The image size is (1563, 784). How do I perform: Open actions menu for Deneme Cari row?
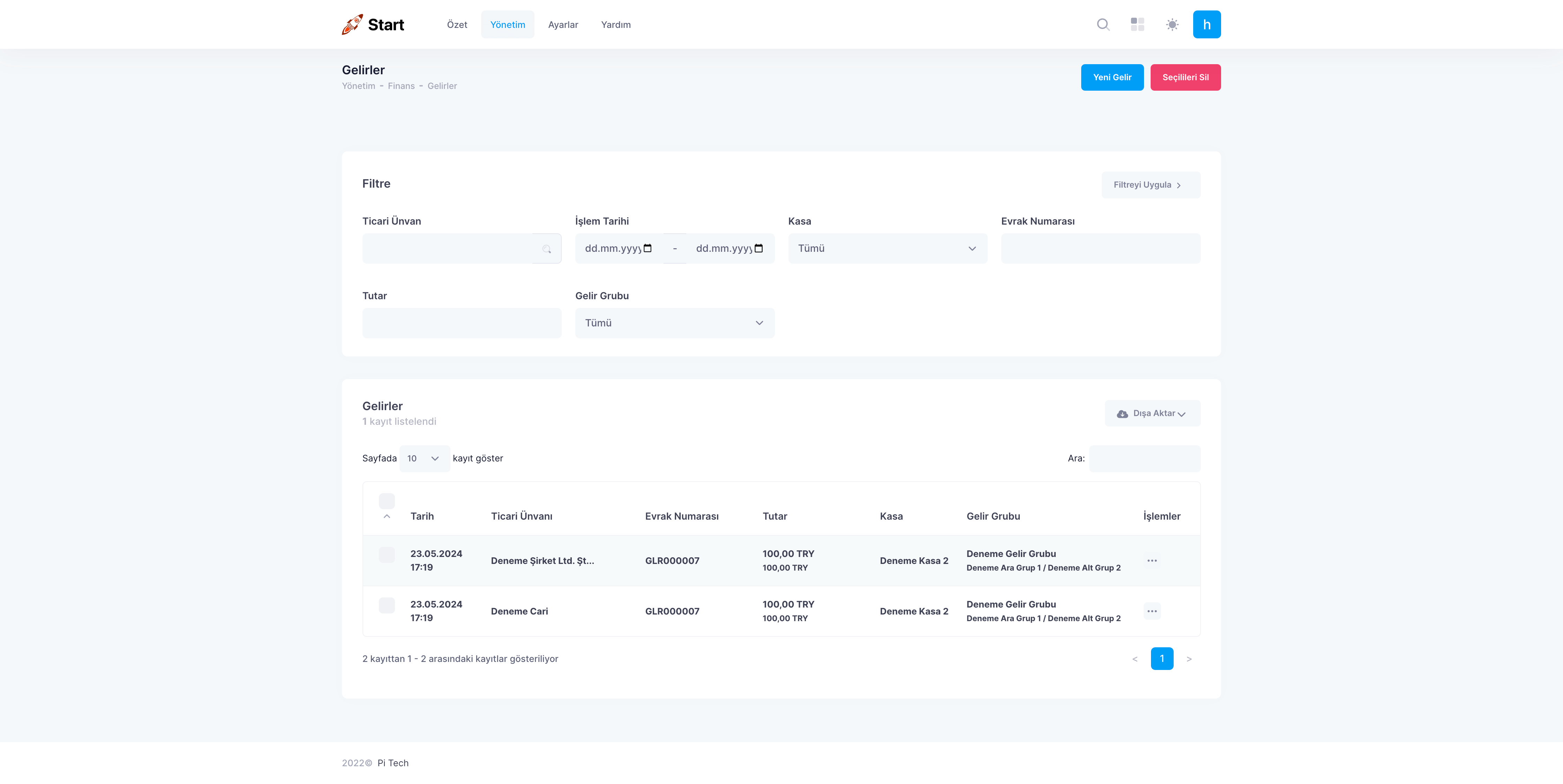pyautogui.click(x=1152, y=611)
